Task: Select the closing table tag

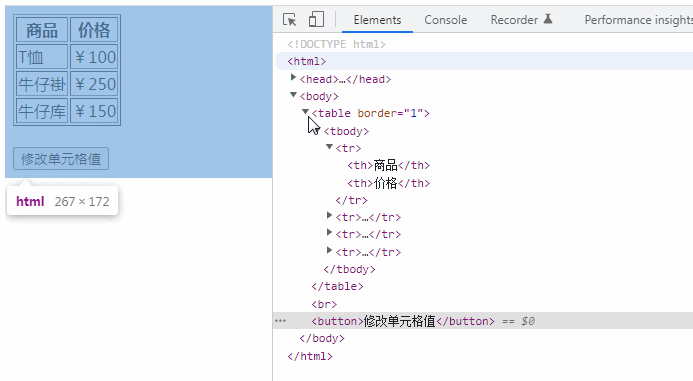Action: pos(337,286)
